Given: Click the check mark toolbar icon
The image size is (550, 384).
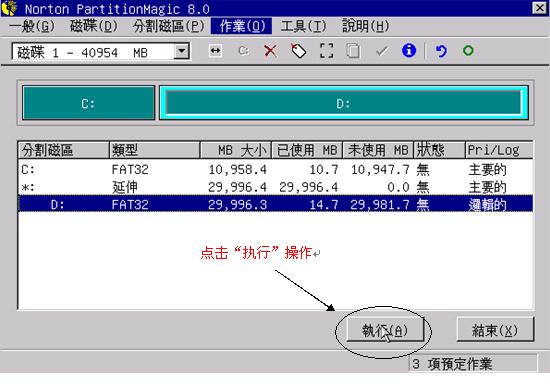Looking at the screenshot, I should click(x=382, y=51).
